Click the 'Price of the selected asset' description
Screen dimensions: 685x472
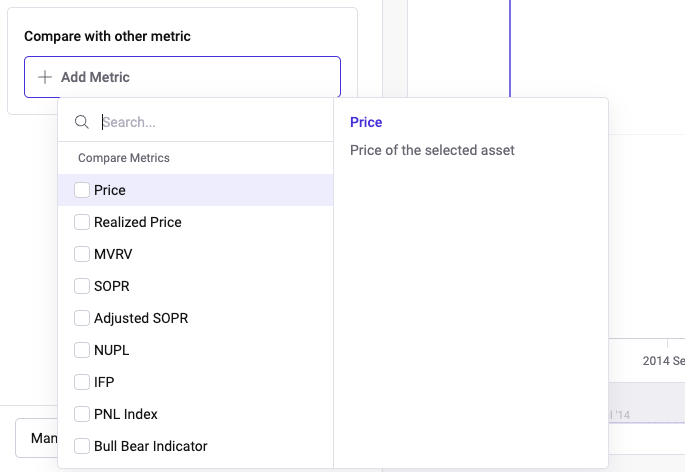click(432, 150)
